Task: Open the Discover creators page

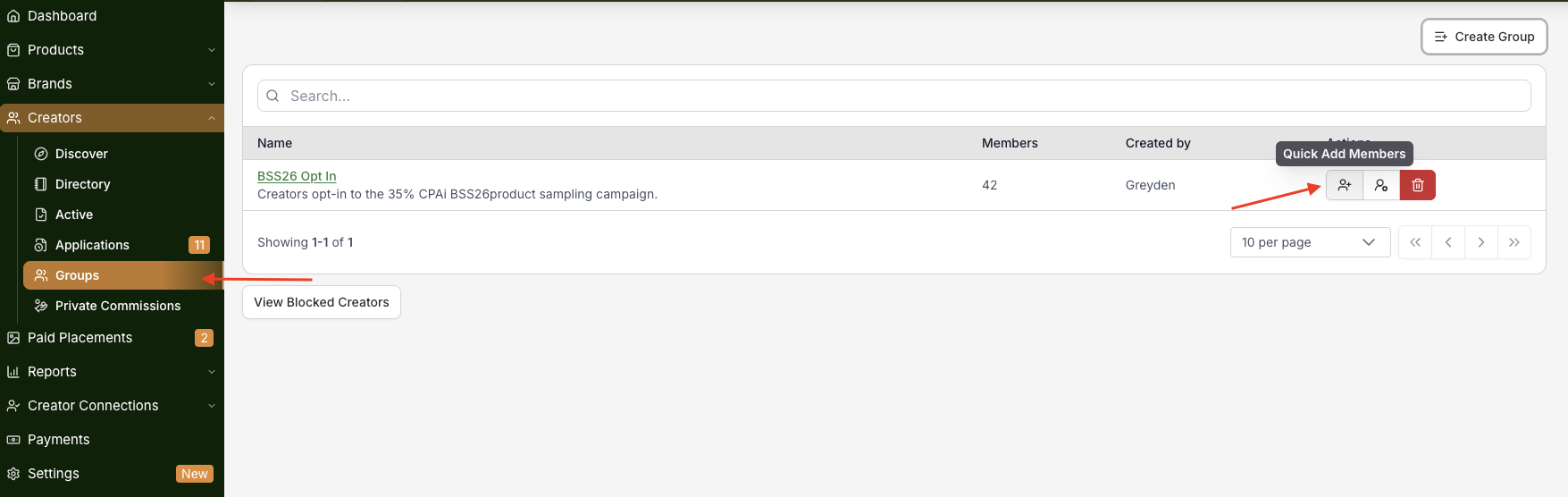Action: click(x=81, y=154)
